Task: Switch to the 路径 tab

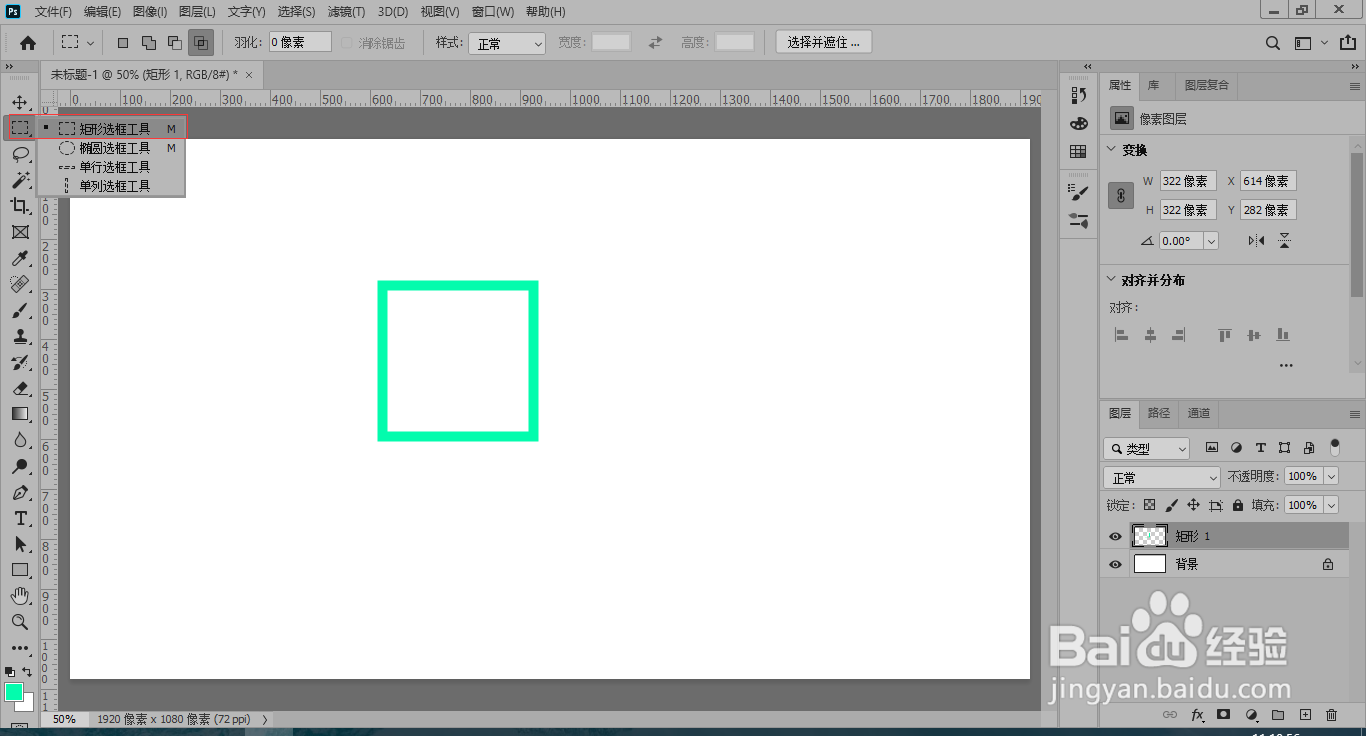Action: coord(1159,413)
